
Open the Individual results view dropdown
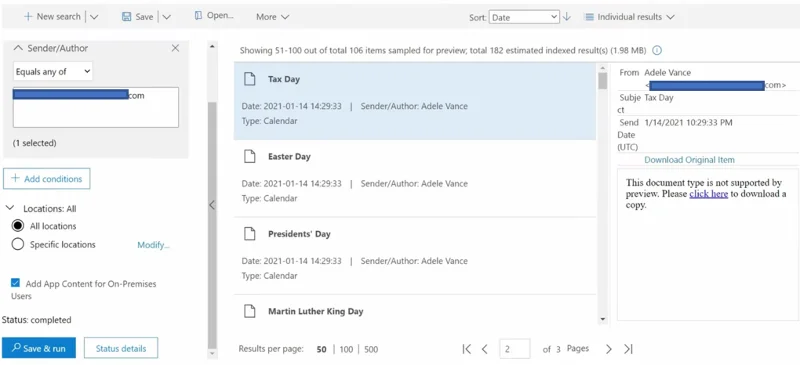tap(630, 17)
